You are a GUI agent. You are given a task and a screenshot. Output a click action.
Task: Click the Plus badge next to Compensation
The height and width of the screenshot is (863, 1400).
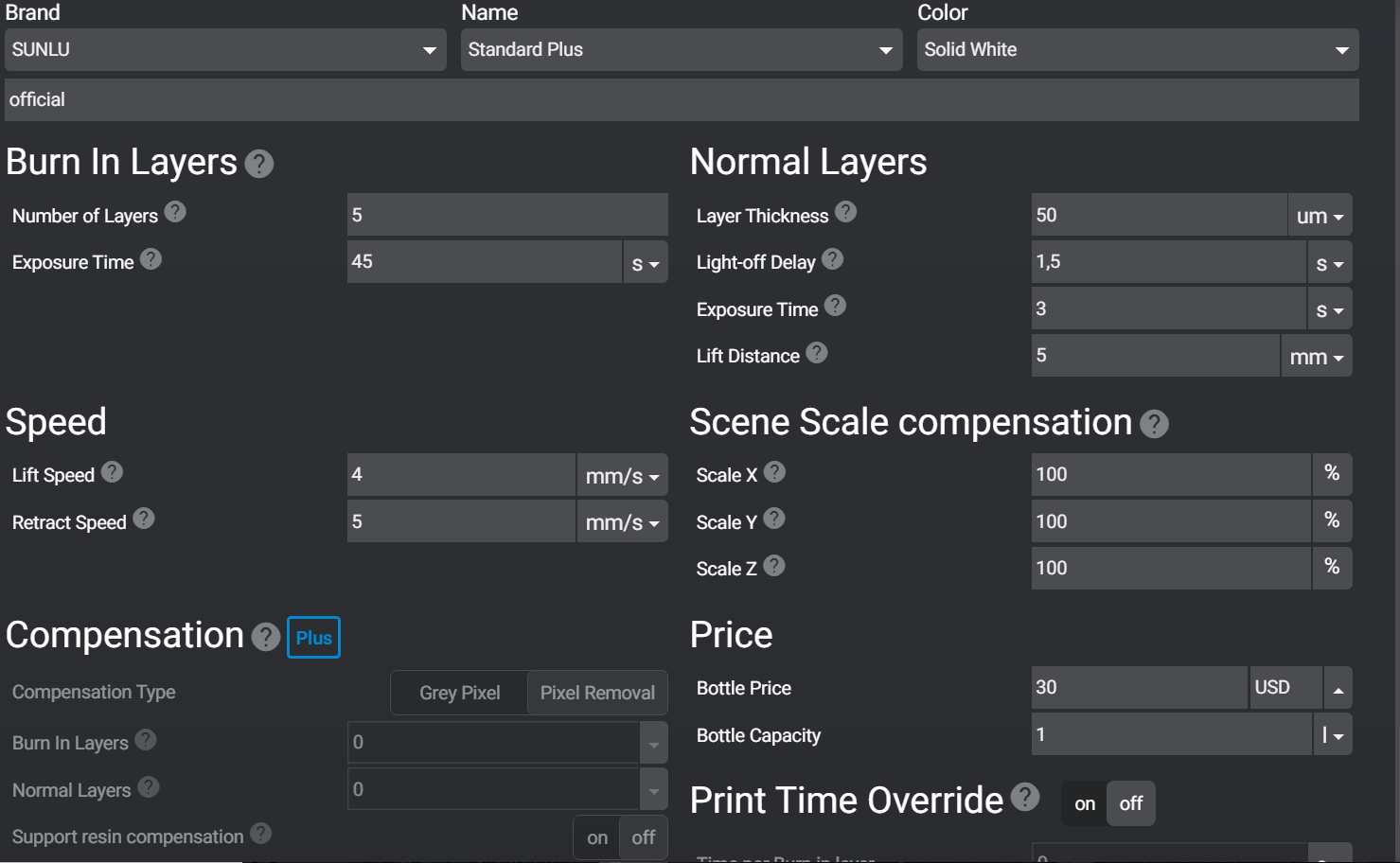coord(313,638)
